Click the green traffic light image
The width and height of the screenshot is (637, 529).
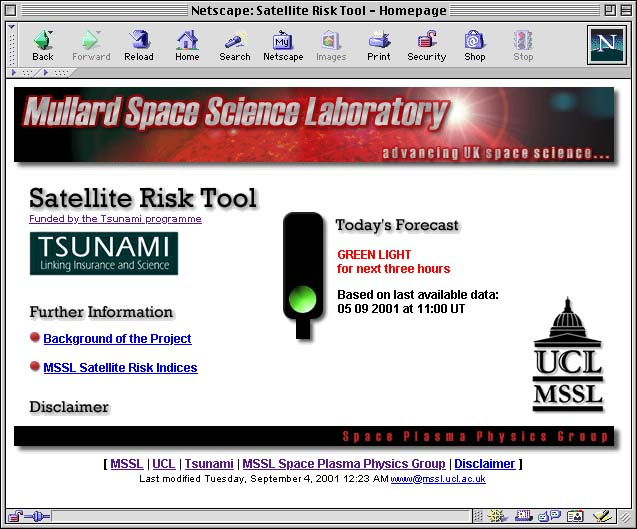click(303, 275)
